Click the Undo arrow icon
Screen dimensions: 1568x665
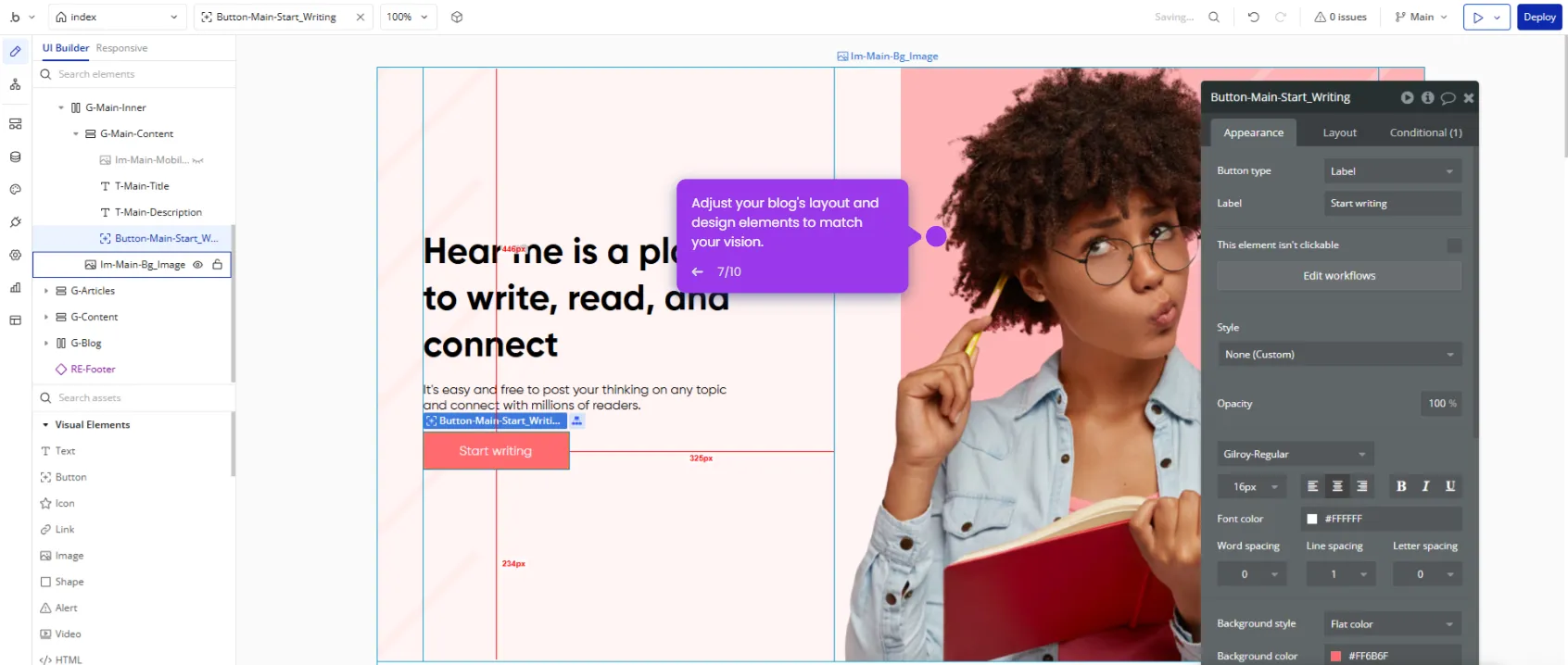tap(1254, 17)
